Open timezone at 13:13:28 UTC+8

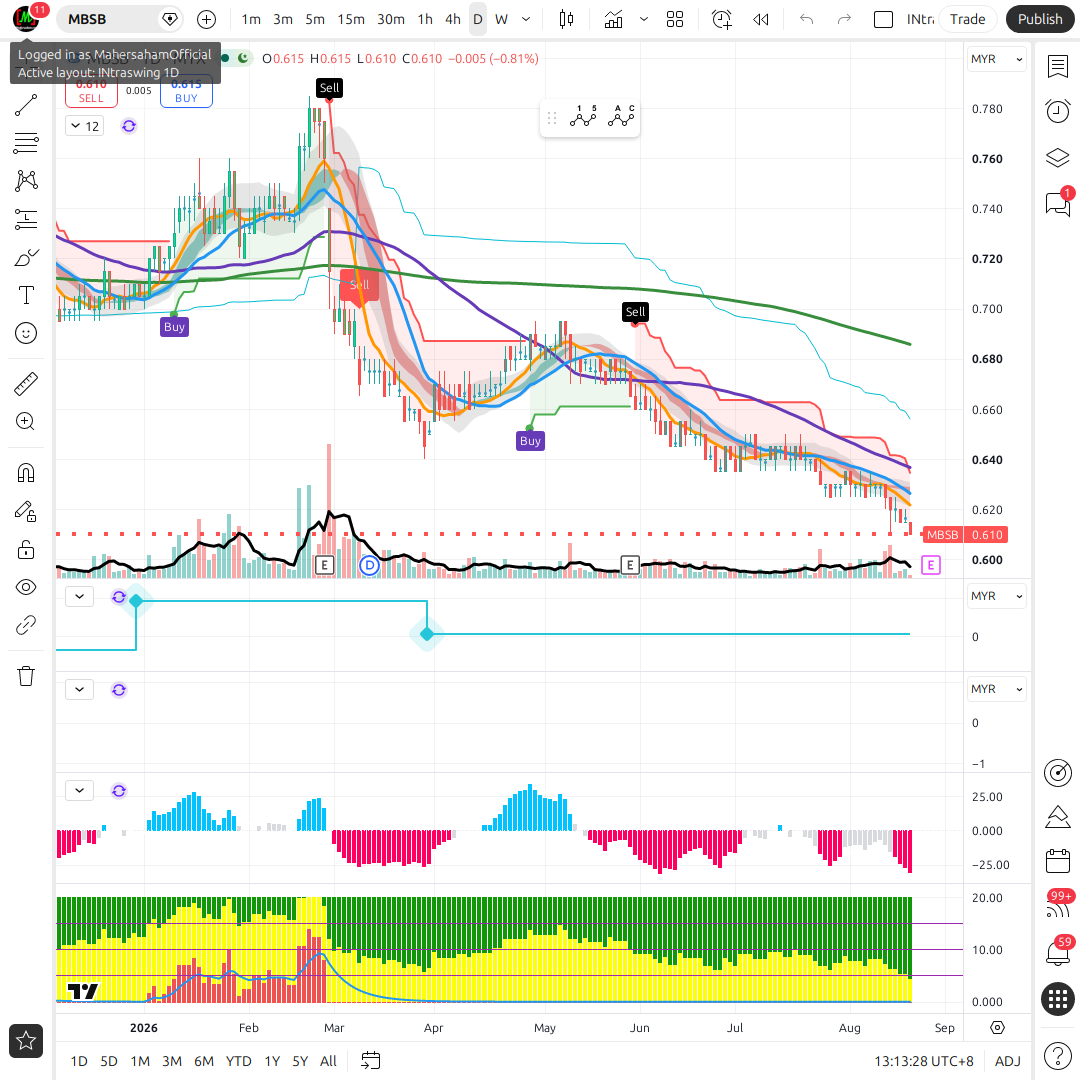[x=924, y=1061]
